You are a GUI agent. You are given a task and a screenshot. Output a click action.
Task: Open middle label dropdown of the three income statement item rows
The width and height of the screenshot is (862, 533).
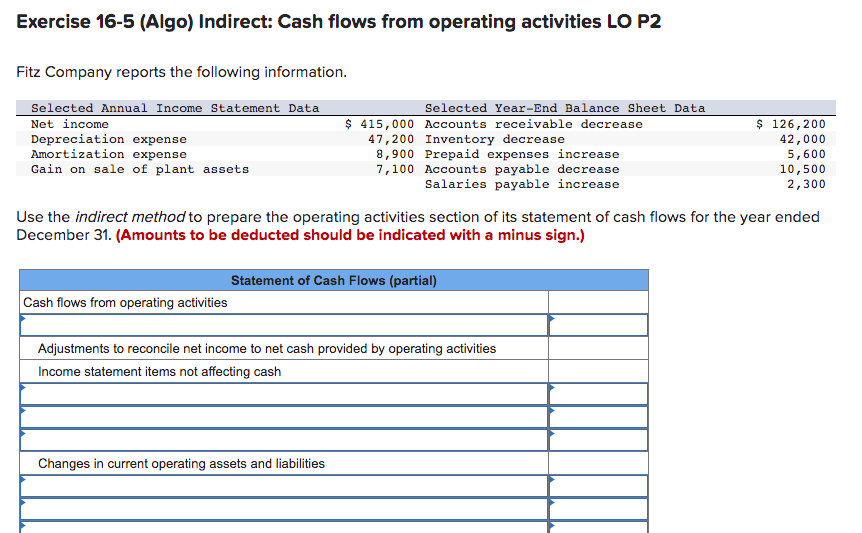[284, 418]
